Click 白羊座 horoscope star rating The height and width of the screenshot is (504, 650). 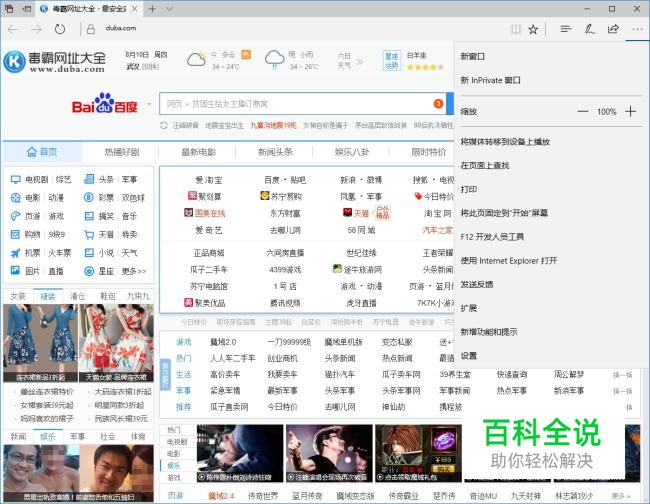point(425,67)
